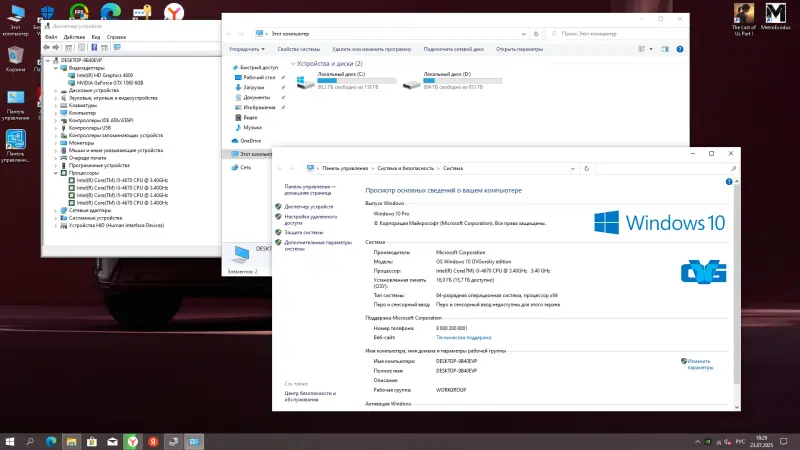Collapse the Устройства и диски (2) group
Screen dimensions: 800x450
tap(293, 64)
